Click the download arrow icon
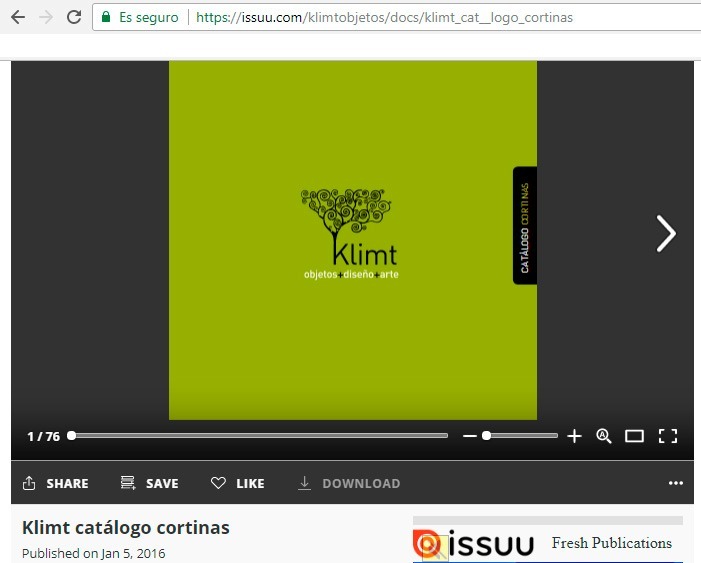 [x=304, y=483]
